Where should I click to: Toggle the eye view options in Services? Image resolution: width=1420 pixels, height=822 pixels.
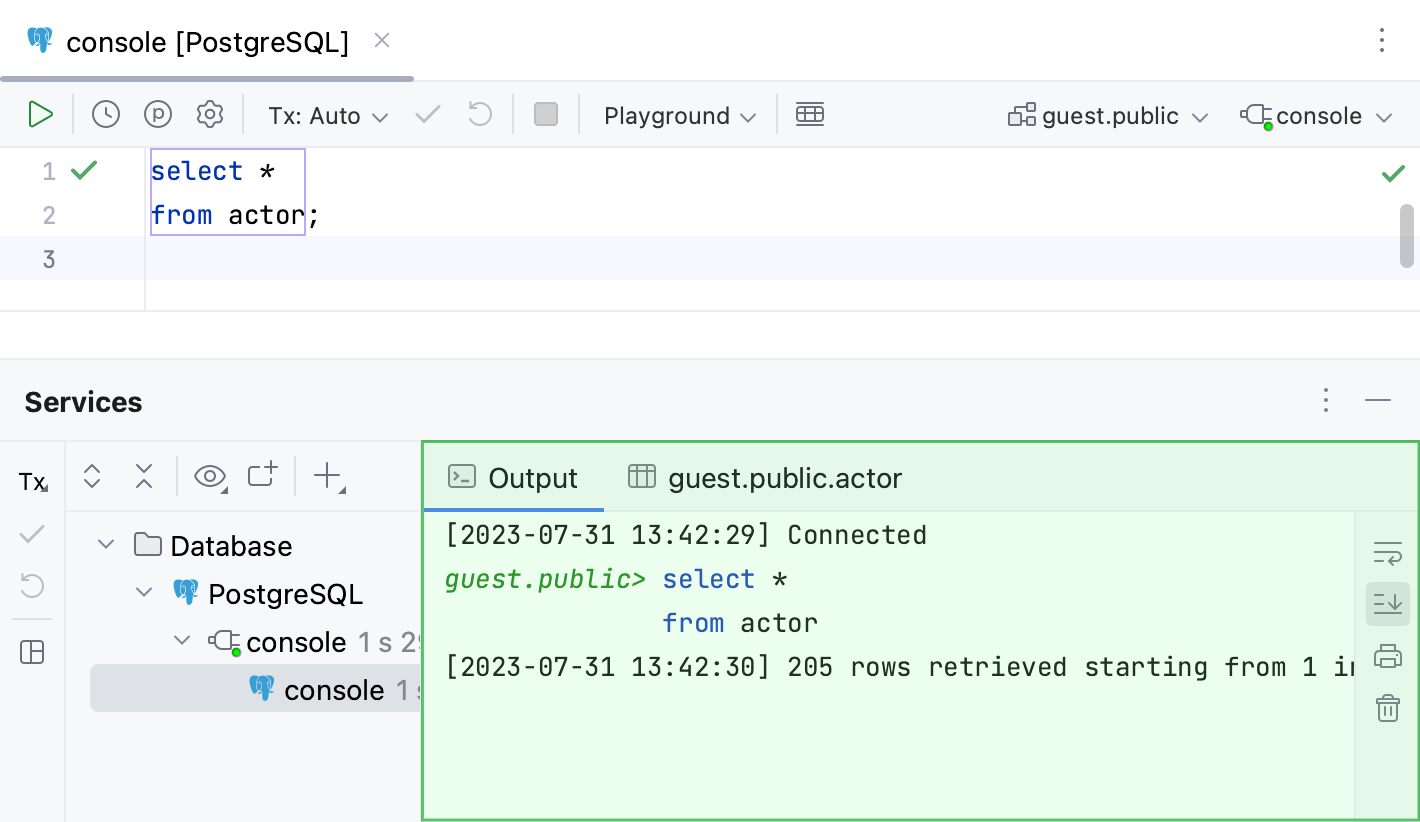[x=210, y=477]
